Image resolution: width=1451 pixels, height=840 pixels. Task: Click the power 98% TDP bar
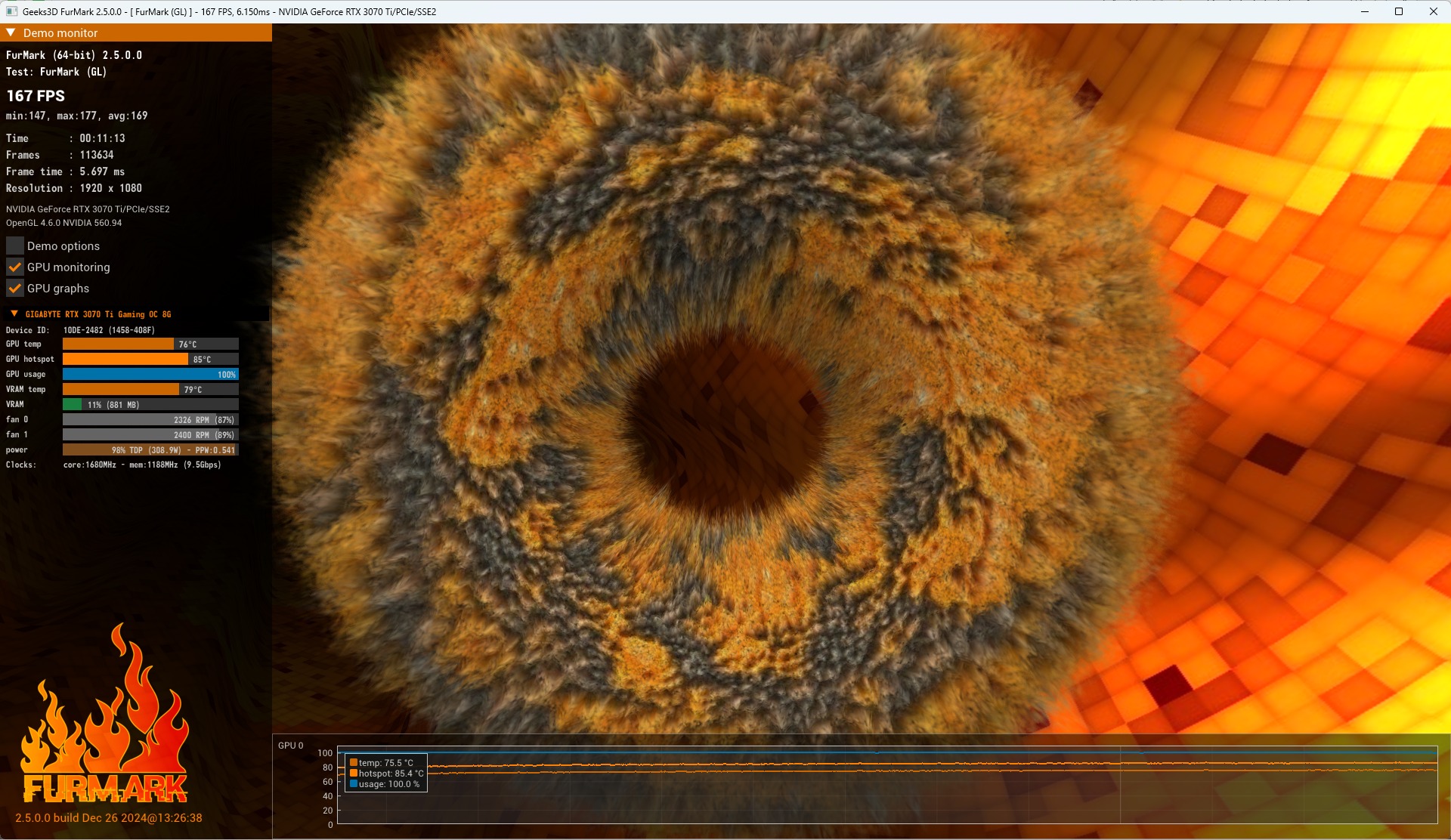pyautogui.click(x=150, y=449)
